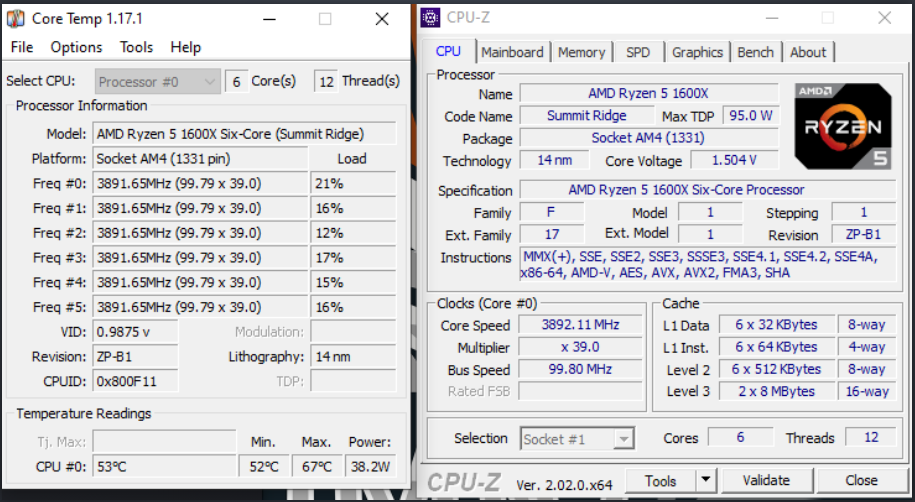Click the Core Temp Model field

pos(244,134)
